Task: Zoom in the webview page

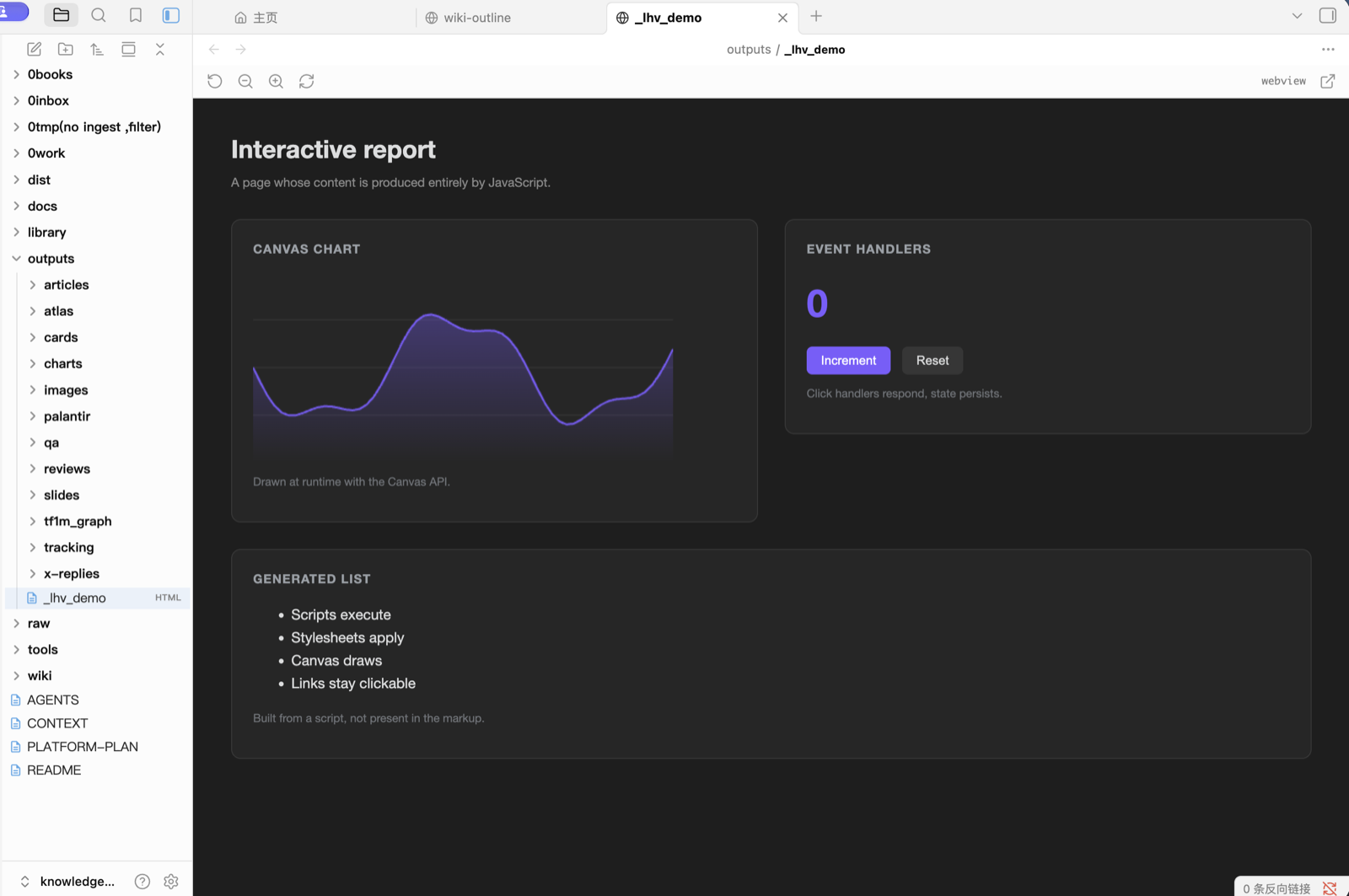Action: [x=276, y=81]
